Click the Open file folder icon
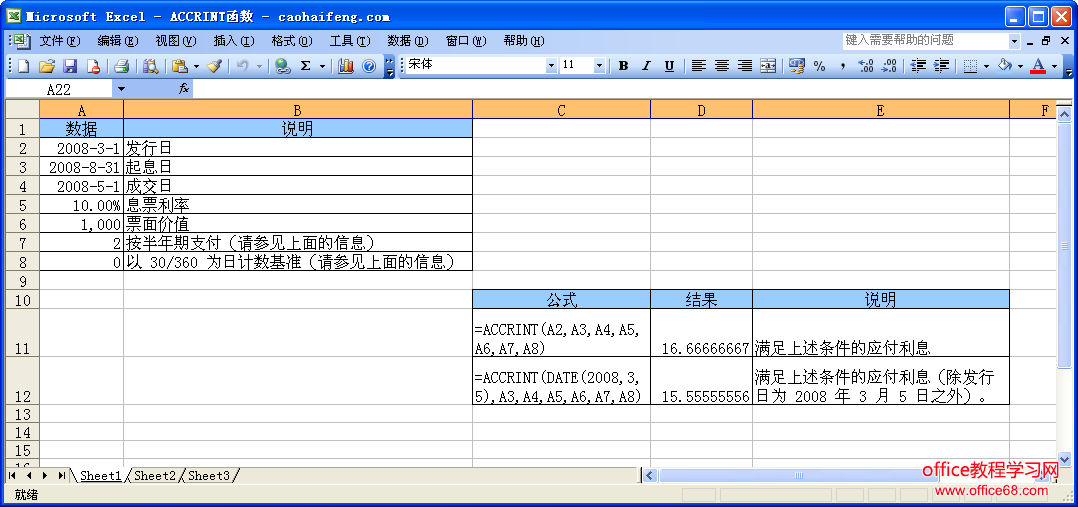Image resolution: width=1078 pixels, height=507 pixels. (46, 66)
